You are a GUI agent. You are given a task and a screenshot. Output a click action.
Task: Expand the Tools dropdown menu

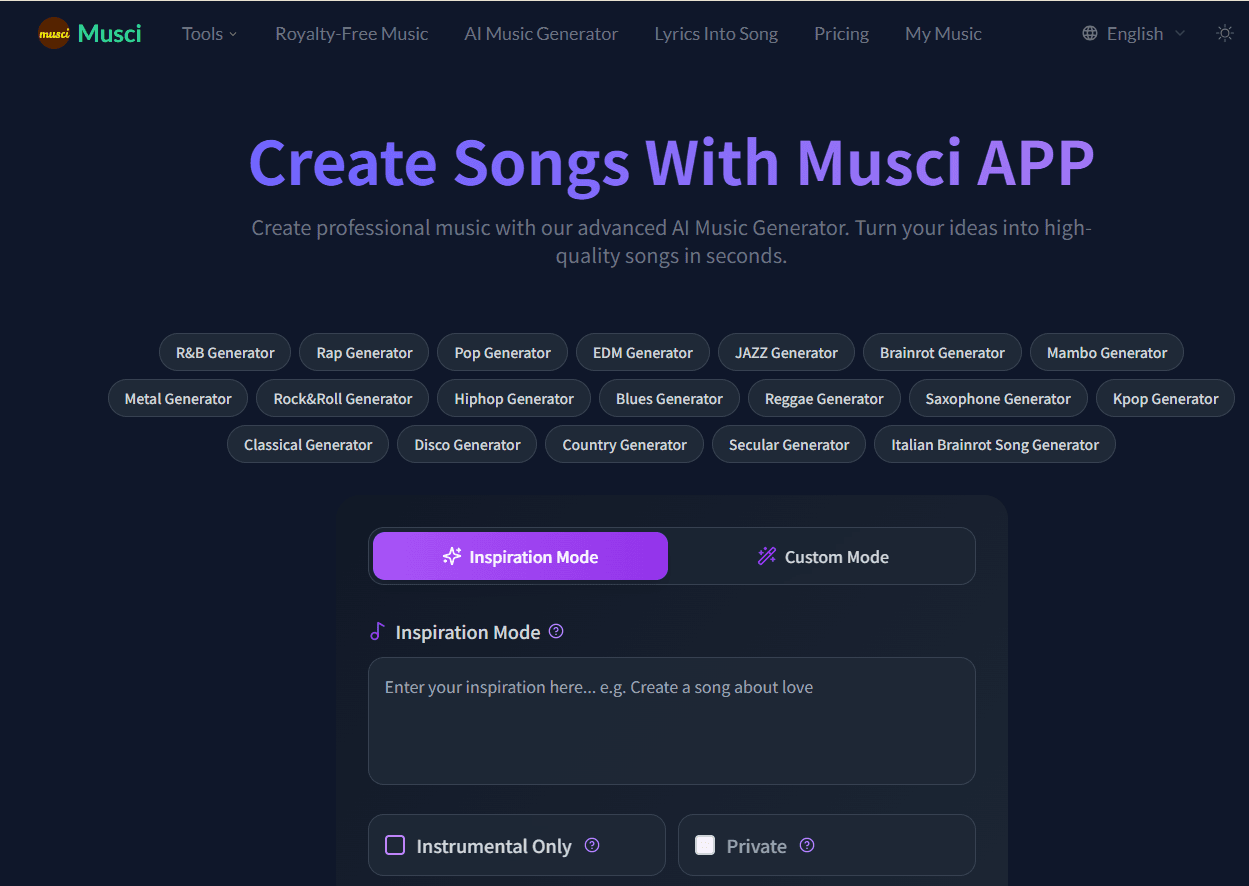(x=209, y=33)
